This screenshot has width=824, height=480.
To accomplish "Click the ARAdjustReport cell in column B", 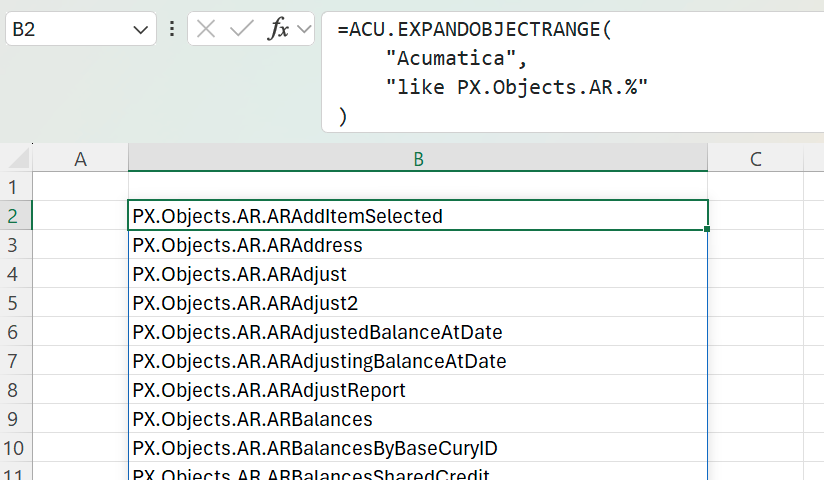I will pos(418,390).
